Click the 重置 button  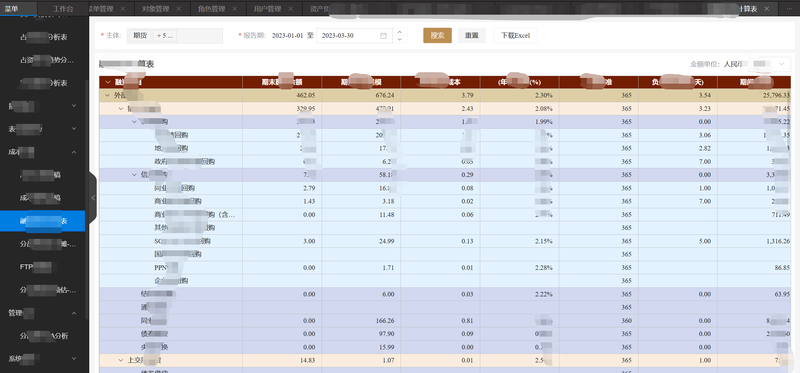coord(471,36)
